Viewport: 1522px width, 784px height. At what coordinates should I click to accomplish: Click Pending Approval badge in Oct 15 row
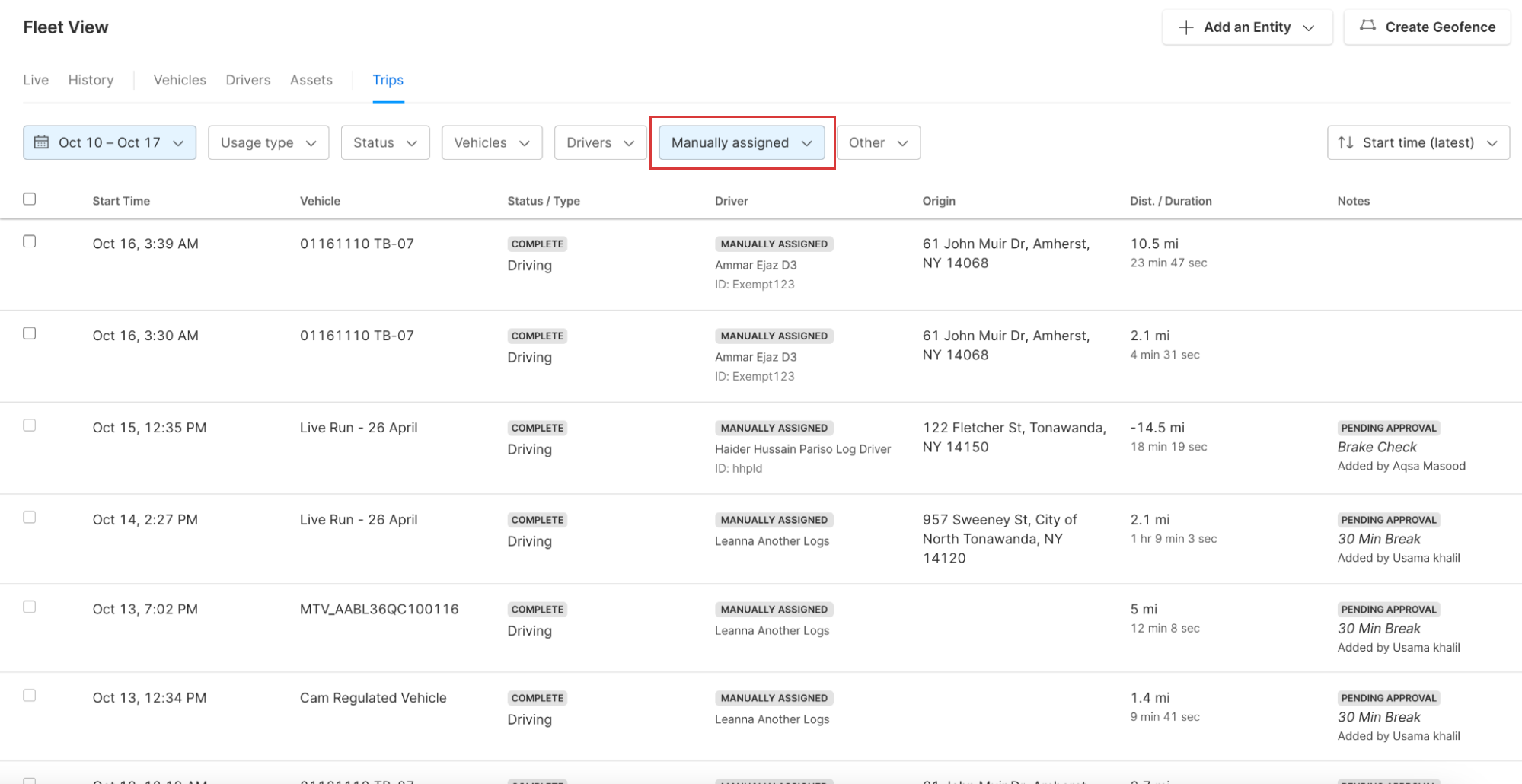[1389, 428]
